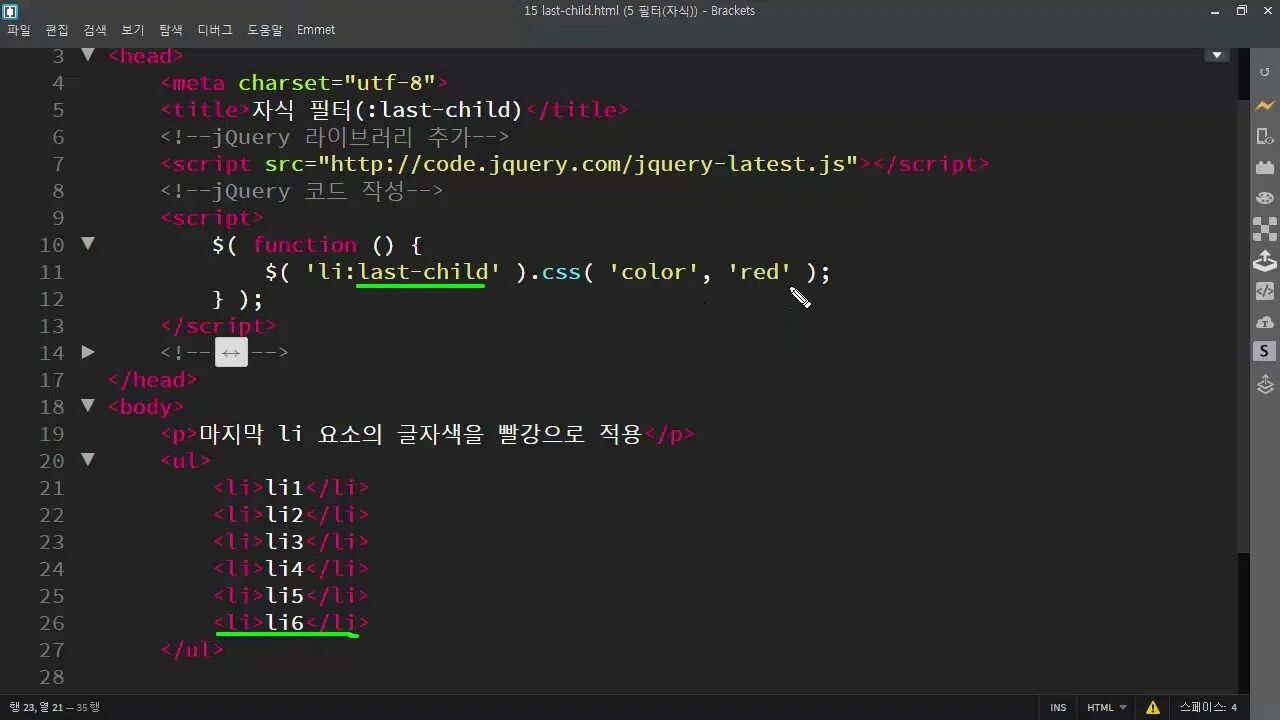Click the charset="utf-8" attribute on line 4
1280x720 pixels.
pyautogui.click(x=336, y=83)
